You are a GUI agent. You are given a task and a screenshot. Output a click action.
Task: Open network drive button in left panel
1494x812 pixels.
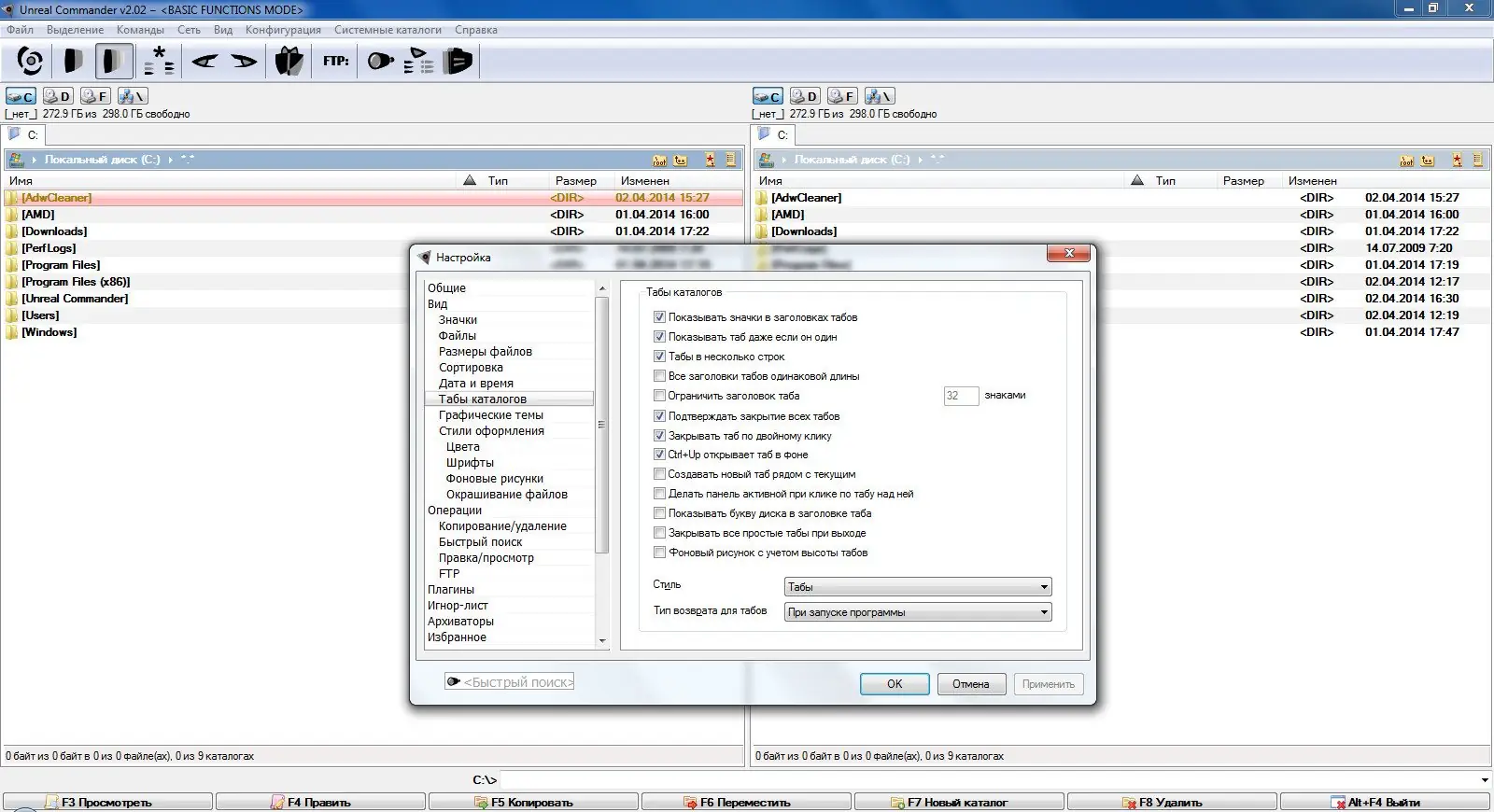[x=133, y=96]
